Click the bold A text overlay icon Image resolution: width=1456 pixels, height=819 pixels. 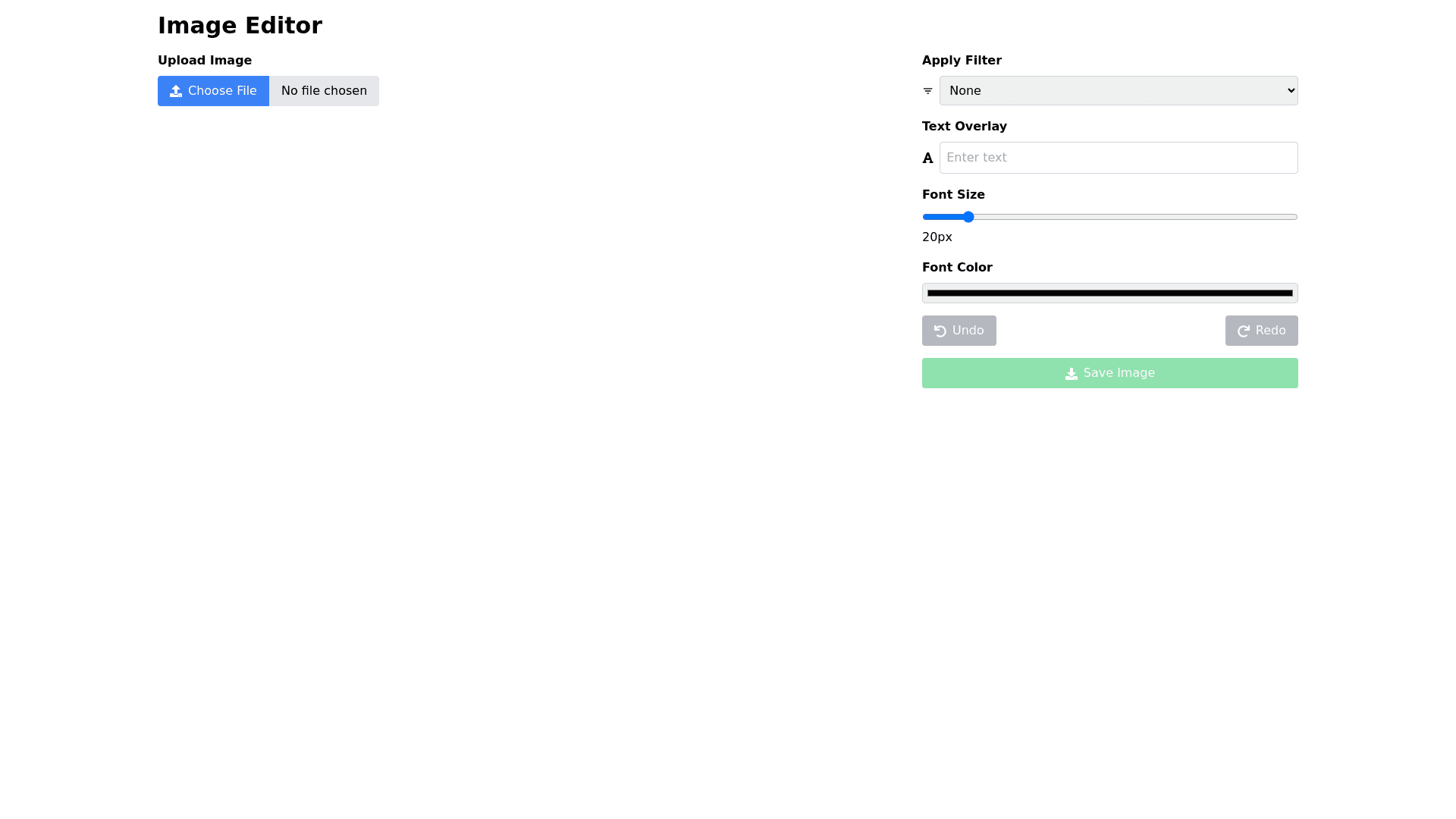tap(927, 158)
